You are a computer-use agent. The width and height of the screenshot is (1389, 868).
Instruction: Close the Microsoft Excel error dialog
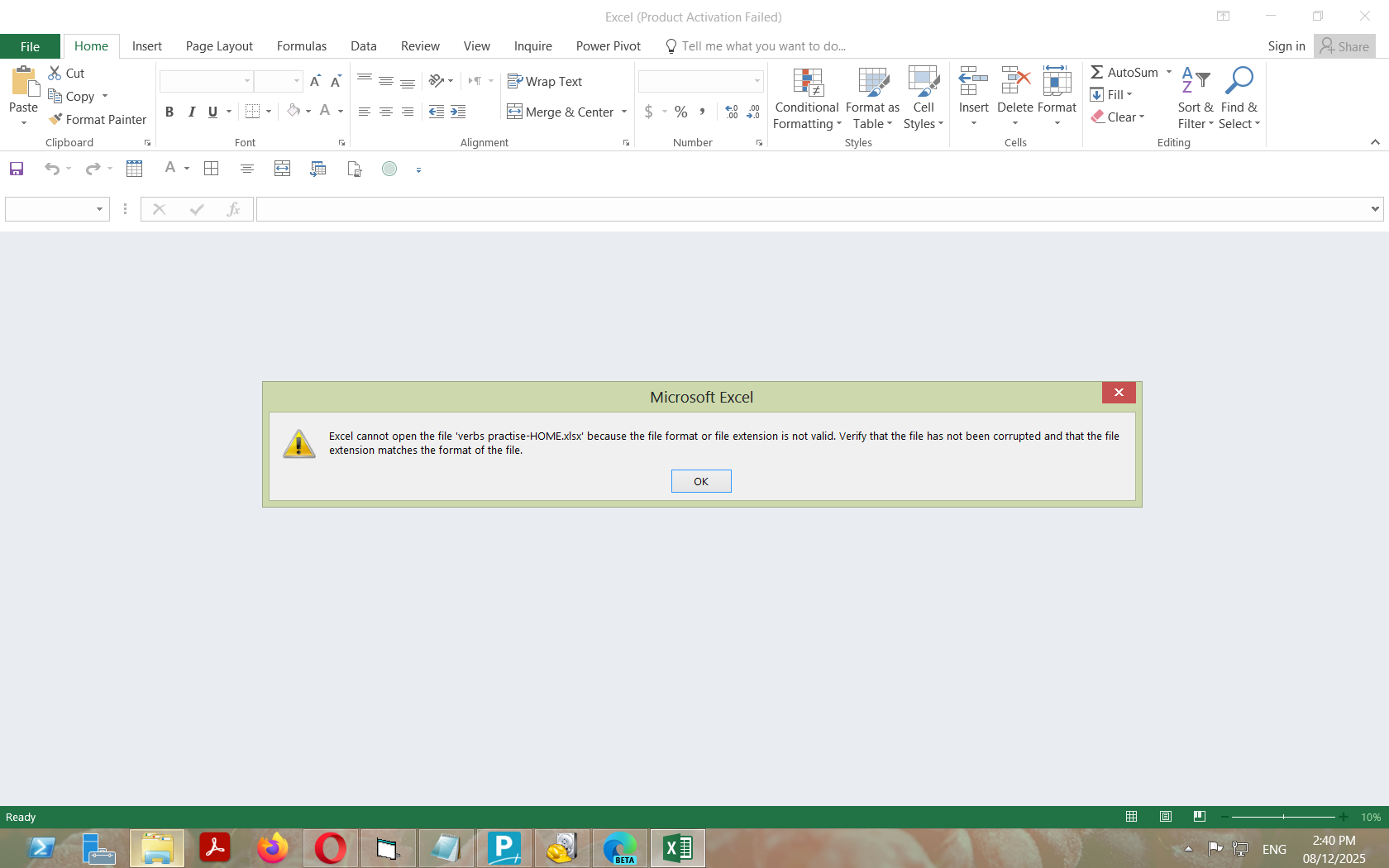click(x=1119, y=393)
